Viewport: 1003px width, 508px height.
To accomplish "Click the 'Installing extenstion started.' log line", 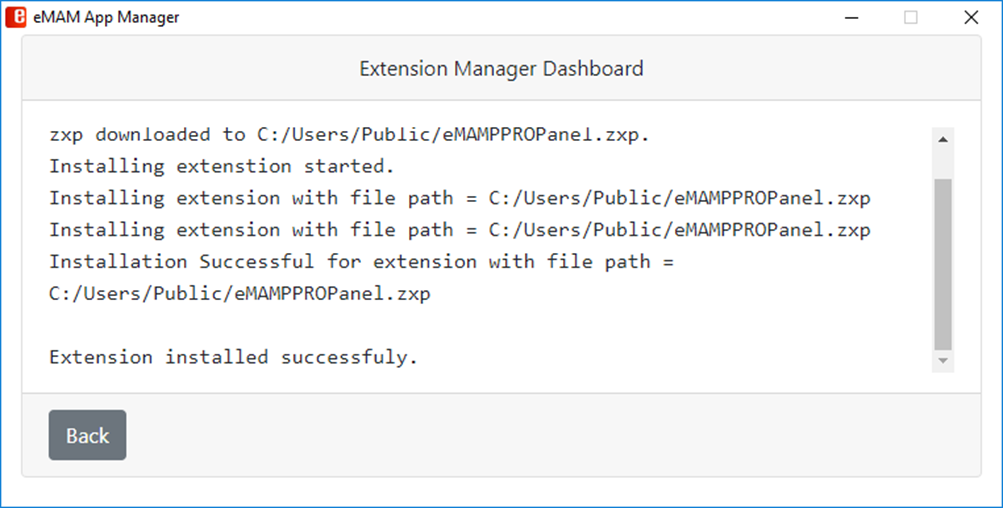I will (x=222, y=166).
